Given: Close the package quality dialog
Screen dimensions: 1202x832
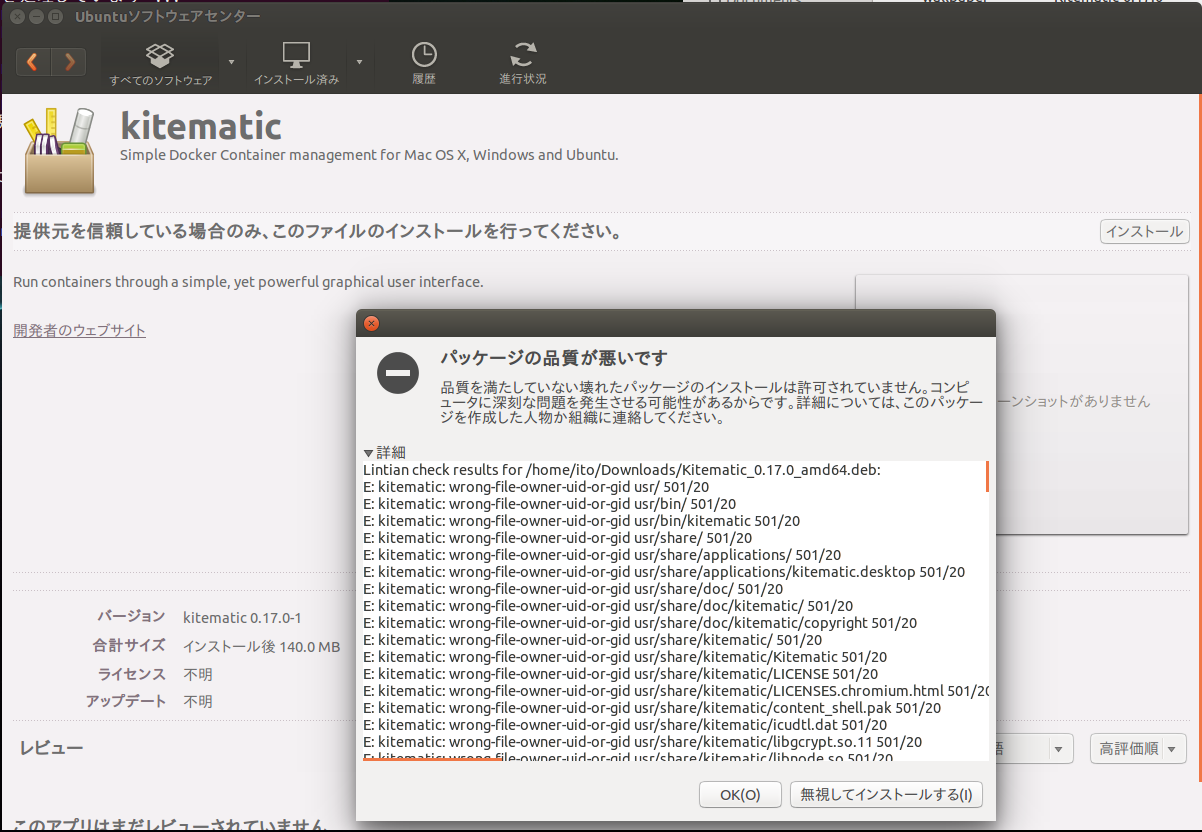Looking at the screenshot, I should (371, 323).
